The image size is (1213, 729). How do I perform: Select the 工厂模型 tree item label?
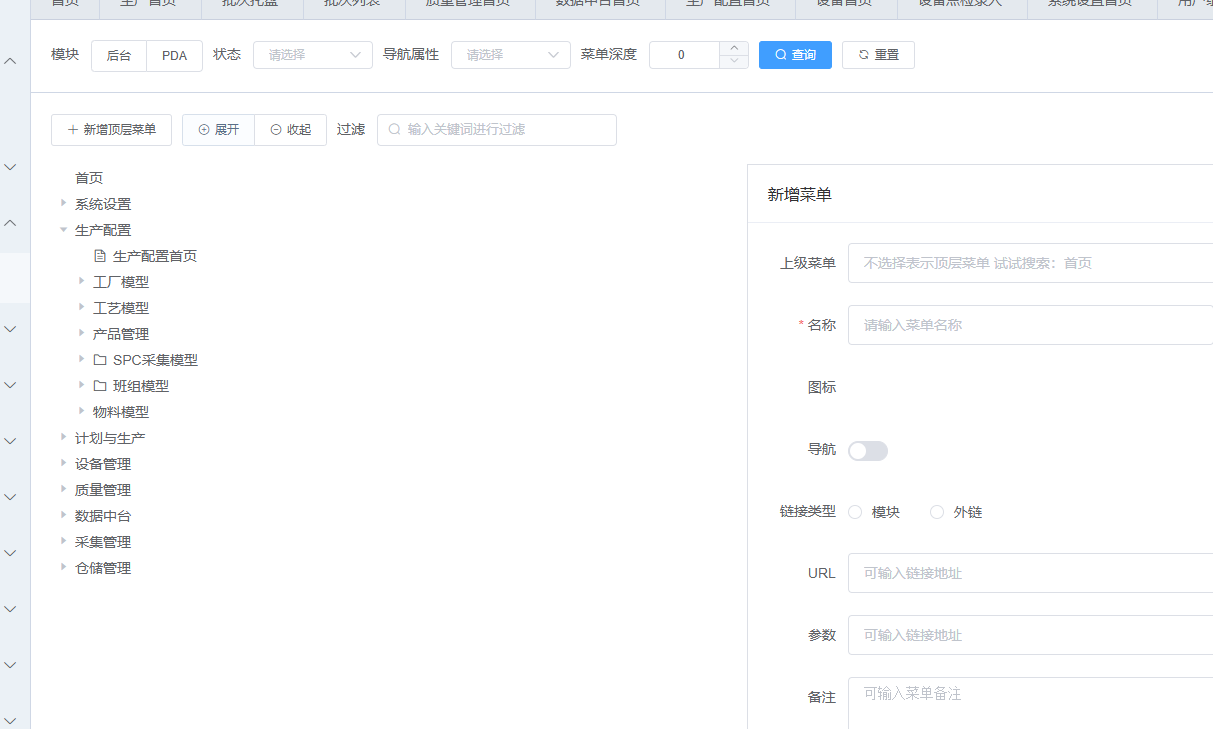[x=121, y=282]
